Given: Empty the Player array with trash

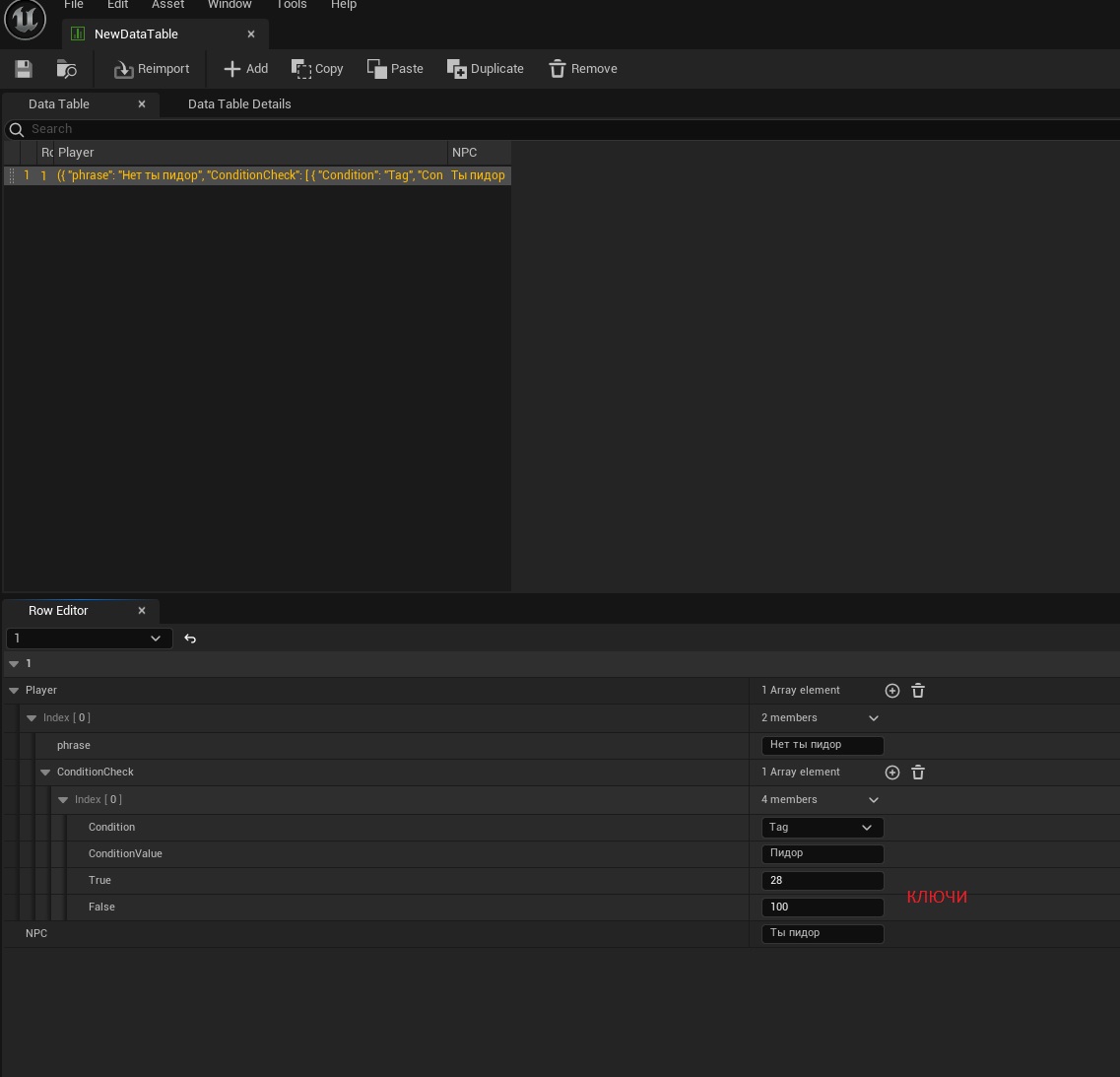Looking at the screenshot, I should (919, 691).
